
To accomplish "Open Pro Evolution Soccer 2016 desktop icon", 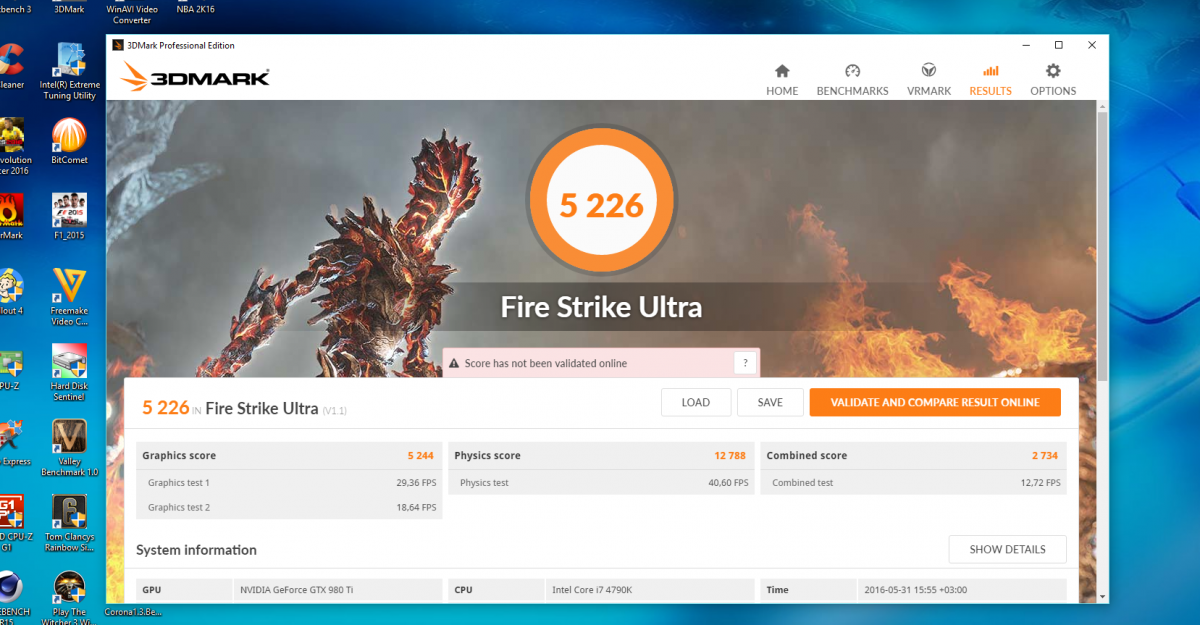I will tap(13, 147).
